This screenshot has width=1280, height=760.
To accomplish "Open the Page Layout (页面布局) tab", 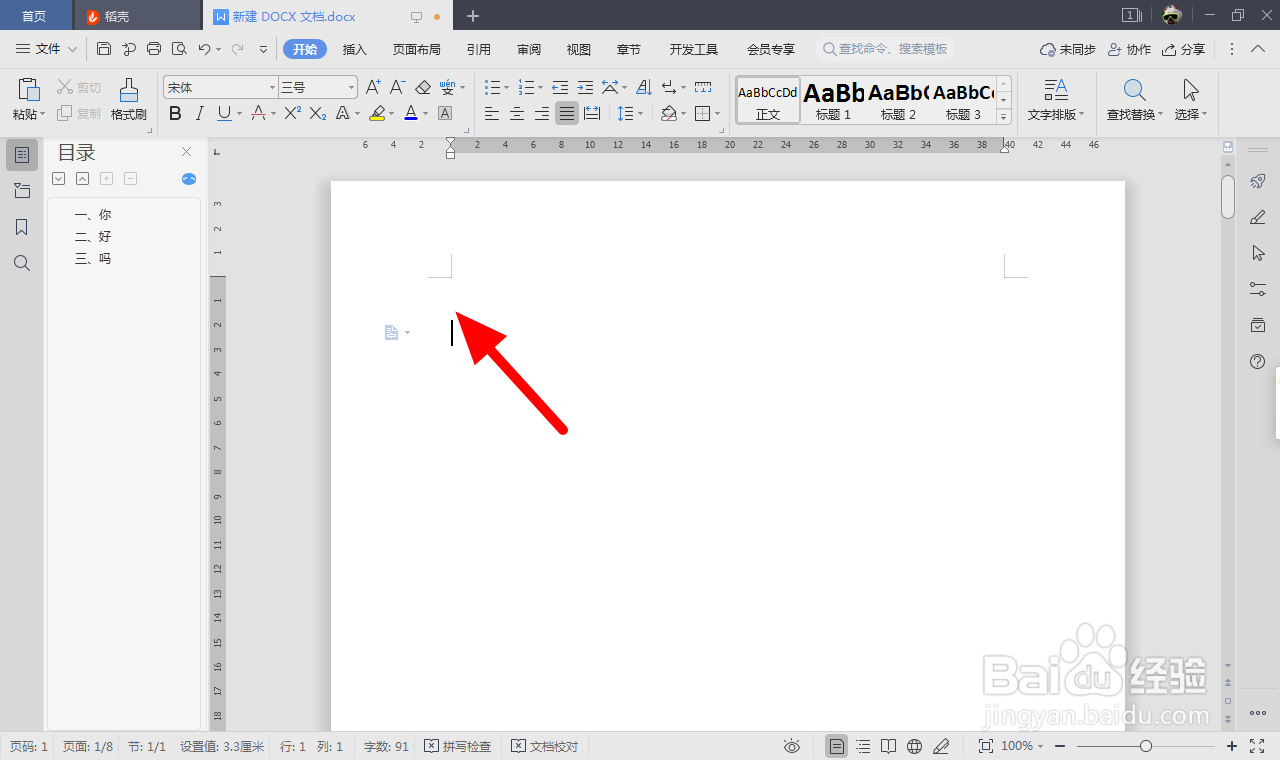I will click(x=417, y=49).
